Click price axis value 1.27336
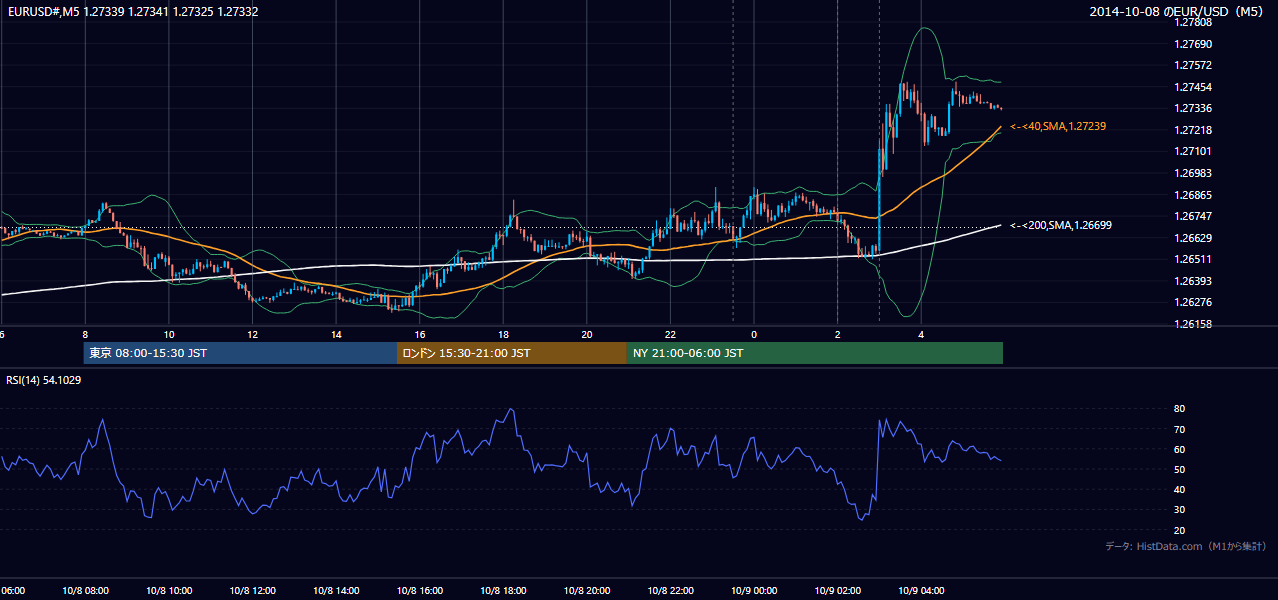1278x600 pixels. click(1194, 108)
